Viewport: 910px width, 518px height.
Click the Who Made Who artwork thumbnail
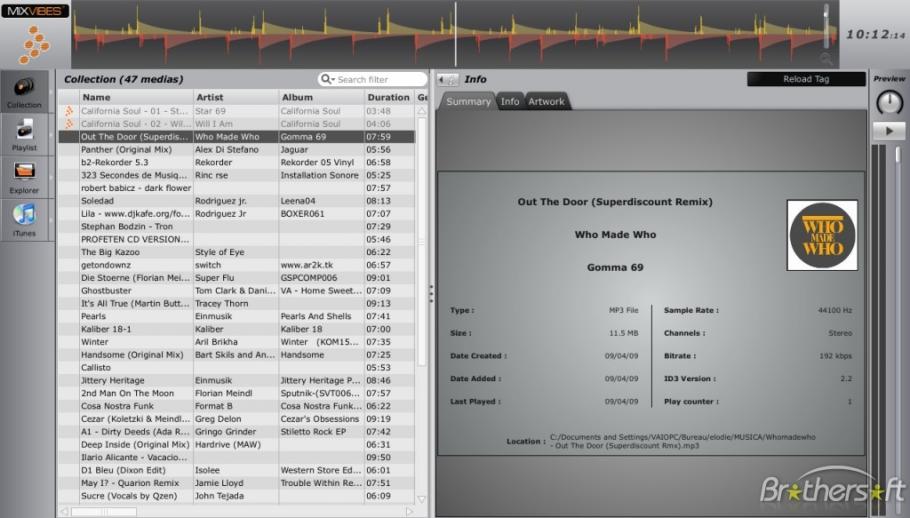coord(822,235)
